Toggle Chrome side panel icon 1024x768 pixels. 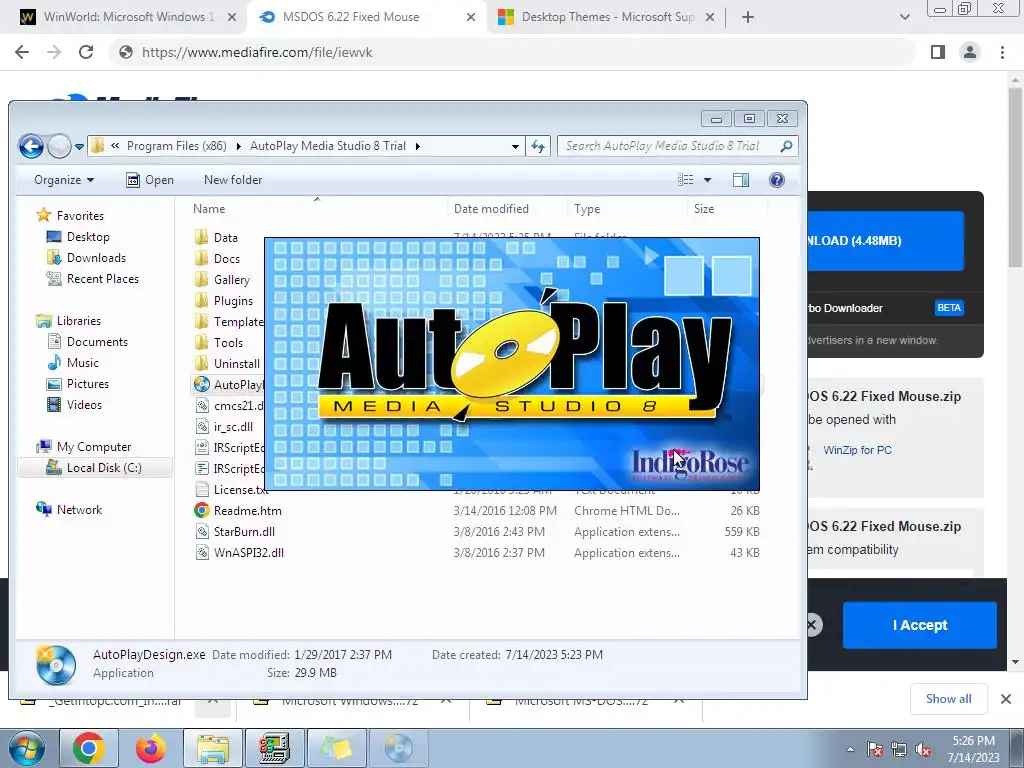click(x=938, y=52)
